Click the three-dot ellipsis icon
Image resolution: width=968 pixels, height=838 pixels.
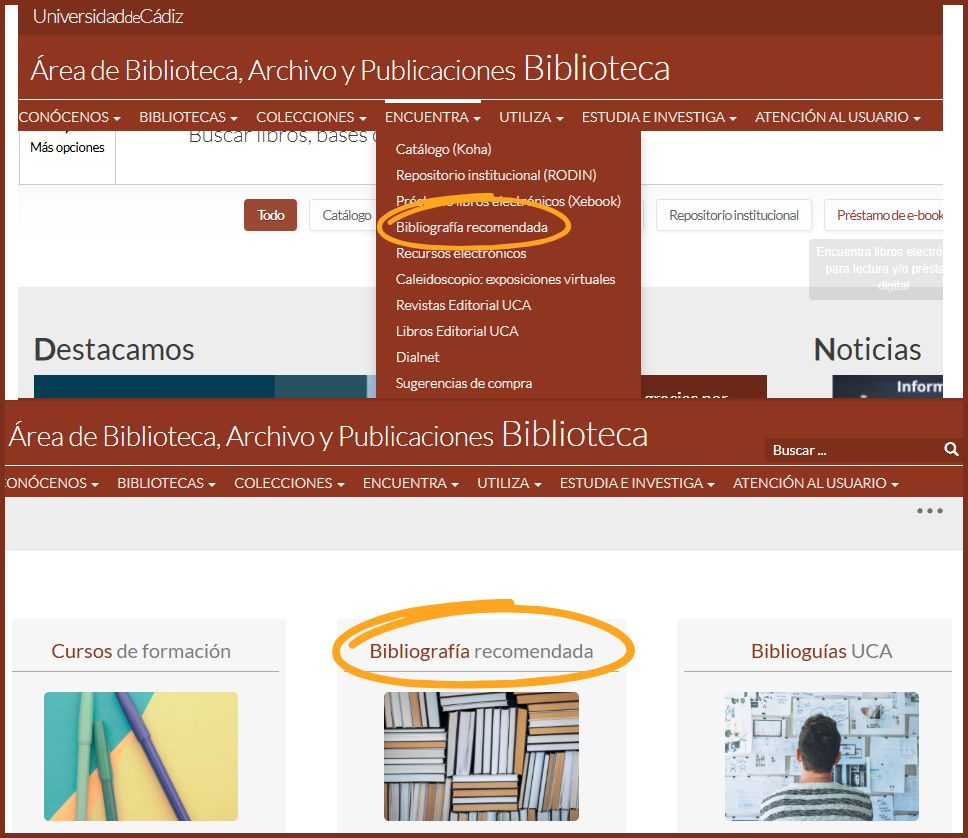tap(929, 511)
